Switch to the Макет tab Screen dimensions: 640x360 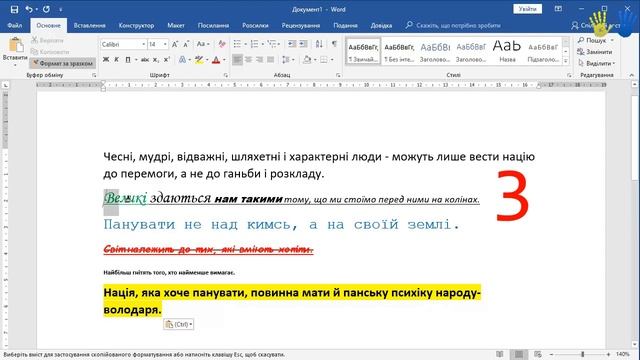tap(176, 25)
